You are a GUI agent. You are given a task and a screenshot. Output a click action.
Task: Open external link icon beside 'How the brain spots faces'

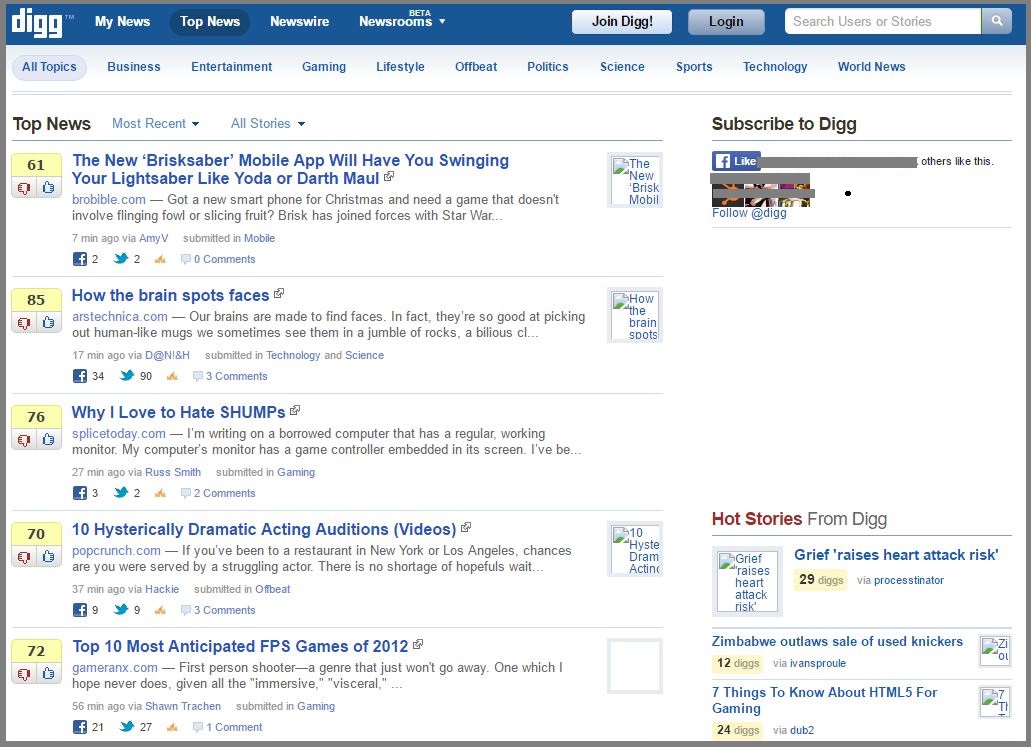point(279,293)
